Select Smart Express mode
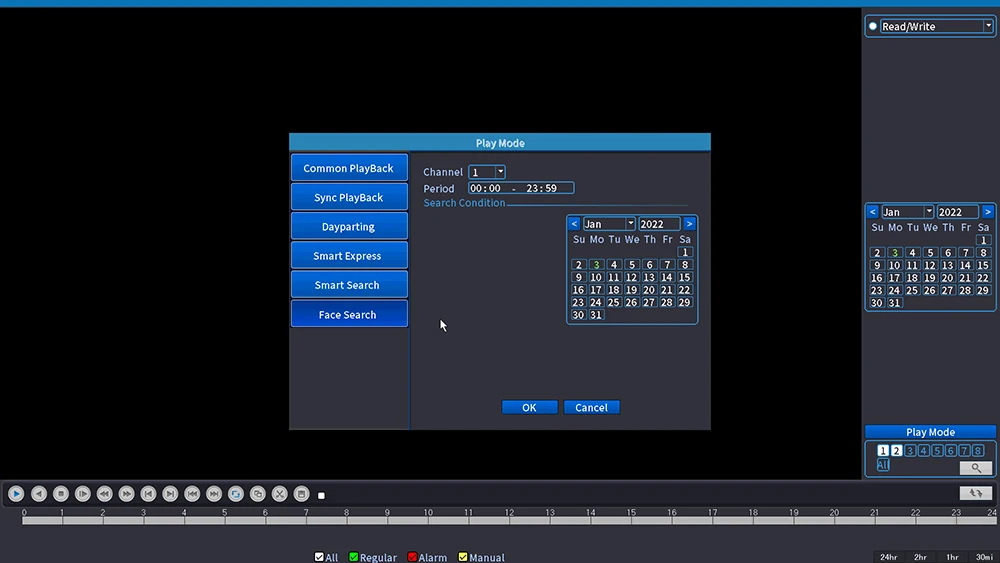This screenshot has height=563, width=1000. coord(349,256)
